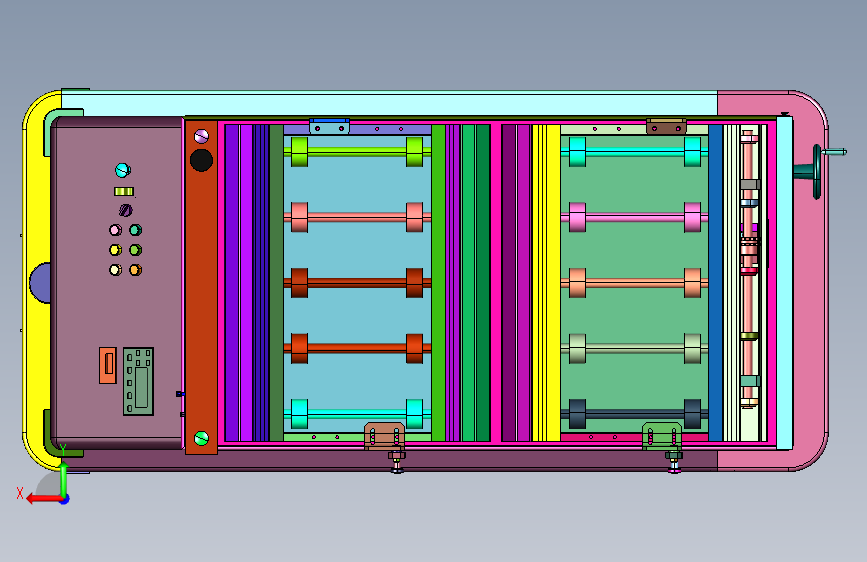Image resolution: width=867 pixels, height=562 pixels.
Task: Select the pink screw at top of orange panel
Action: coord(202,136)
